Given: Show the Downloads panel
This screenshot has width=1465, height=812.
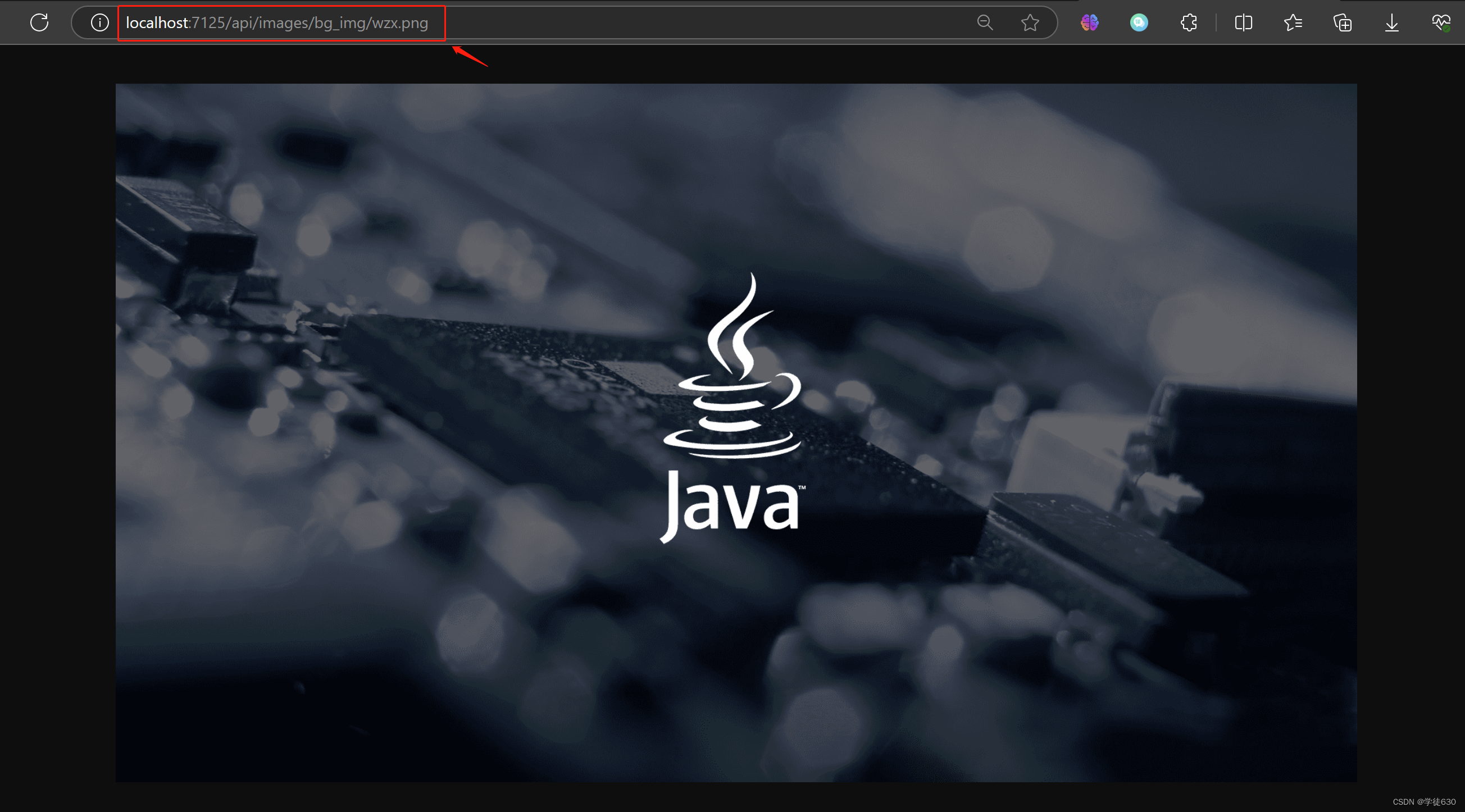Looking at the screenshot, I should pos(1391,23).
